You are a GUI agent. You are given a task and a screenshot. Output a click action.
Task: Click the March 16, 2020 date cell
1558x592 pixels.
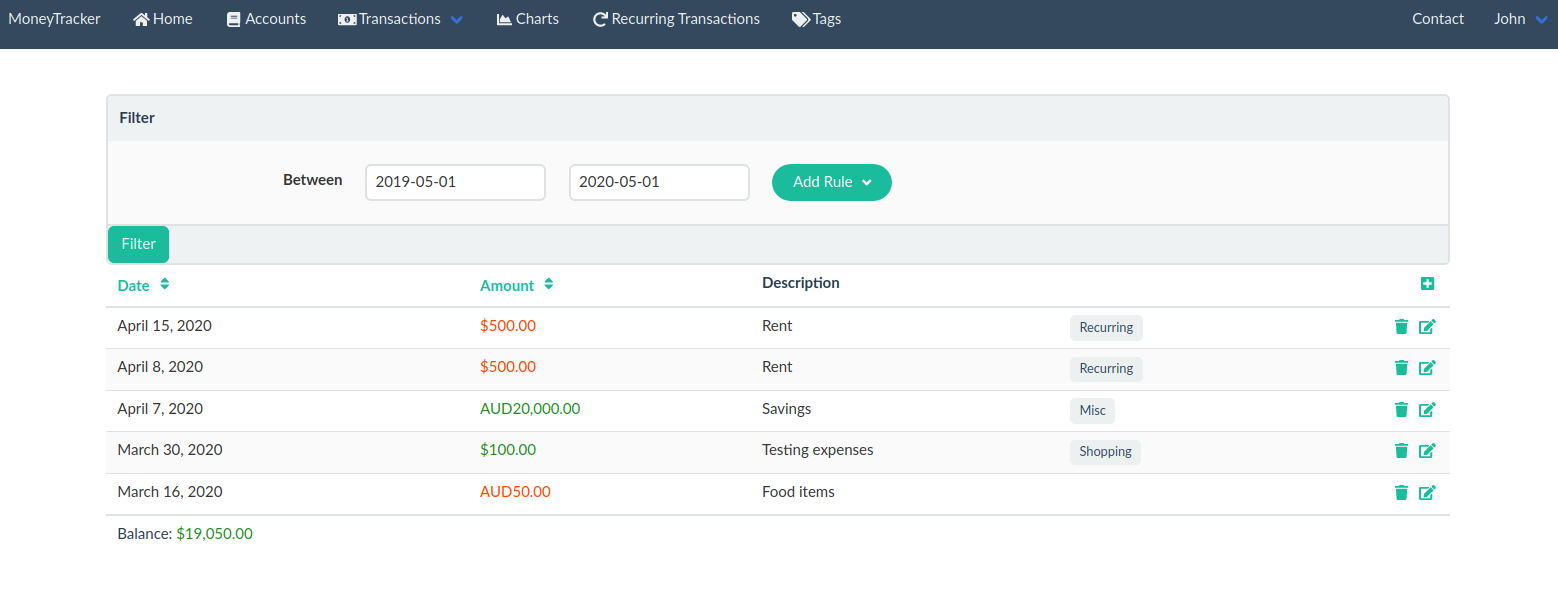click(x=170, y=492)
